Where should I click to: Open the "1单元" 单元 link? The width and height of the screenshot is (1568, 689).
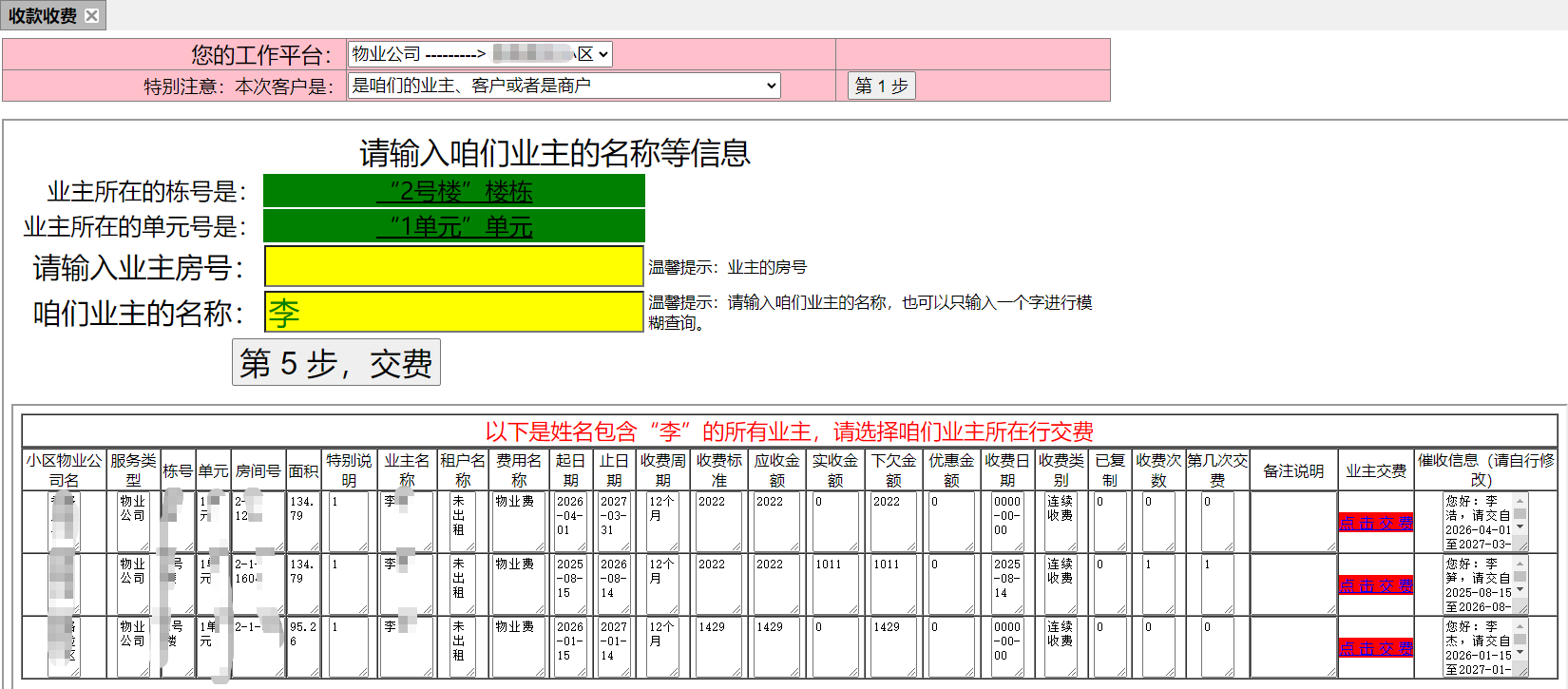(x=454, y=226)
